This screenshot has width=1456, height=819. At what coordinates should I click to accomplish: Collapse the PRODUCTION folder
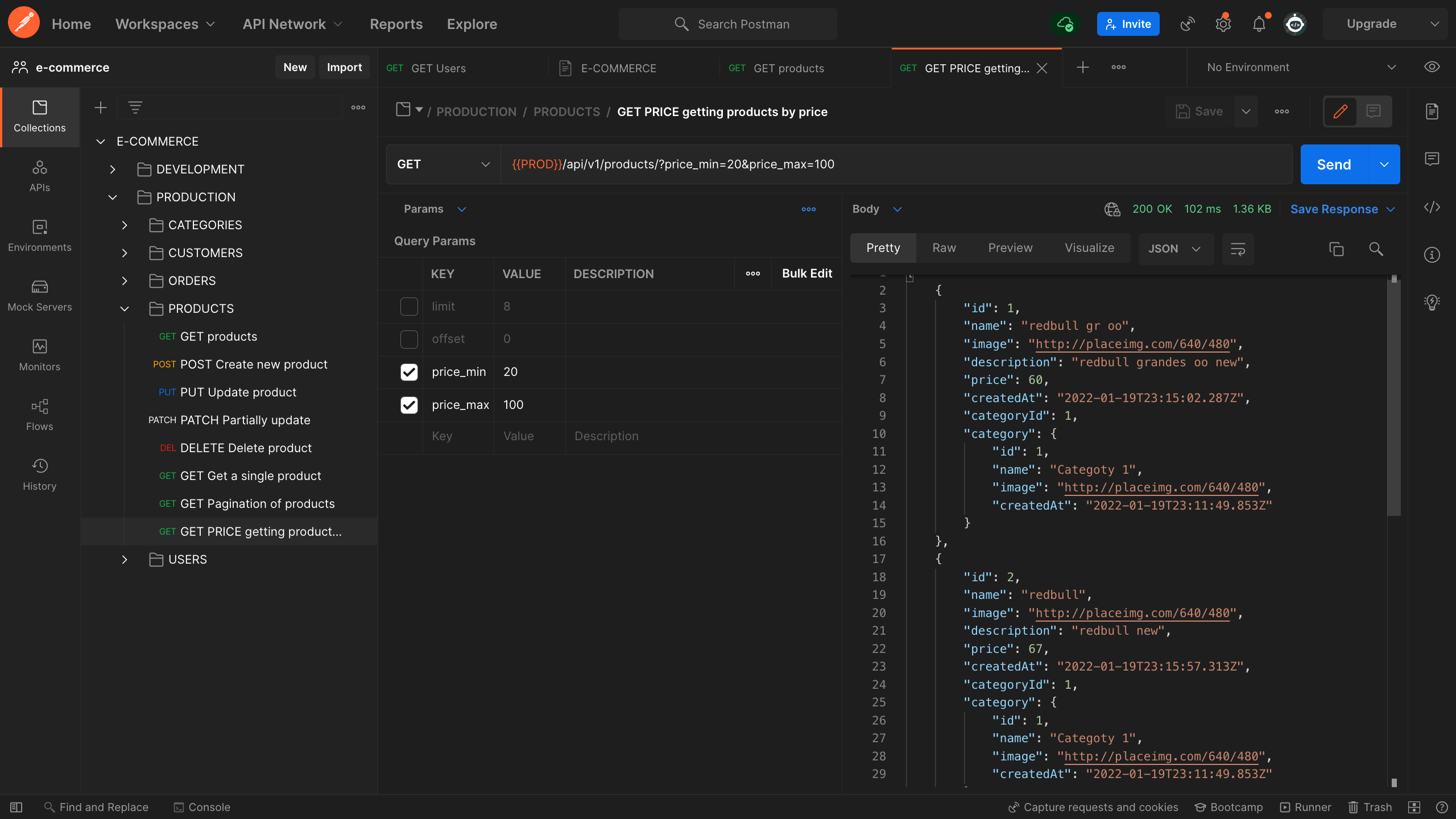click(x=113, y=197)
